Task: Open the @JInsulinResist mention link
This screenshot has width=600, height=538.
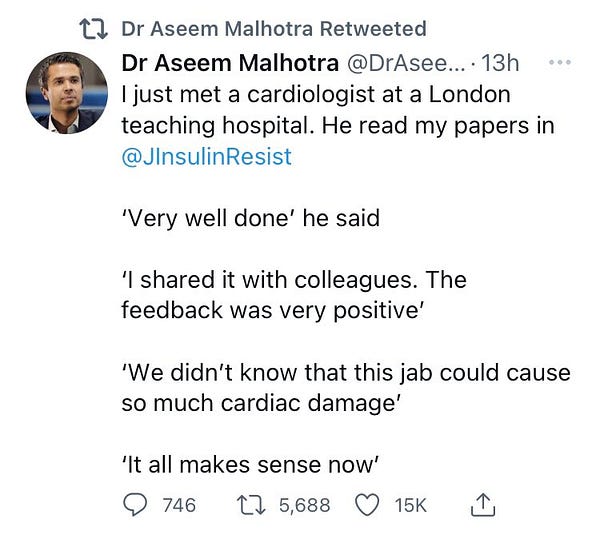Action: click(x=207, y=157)
